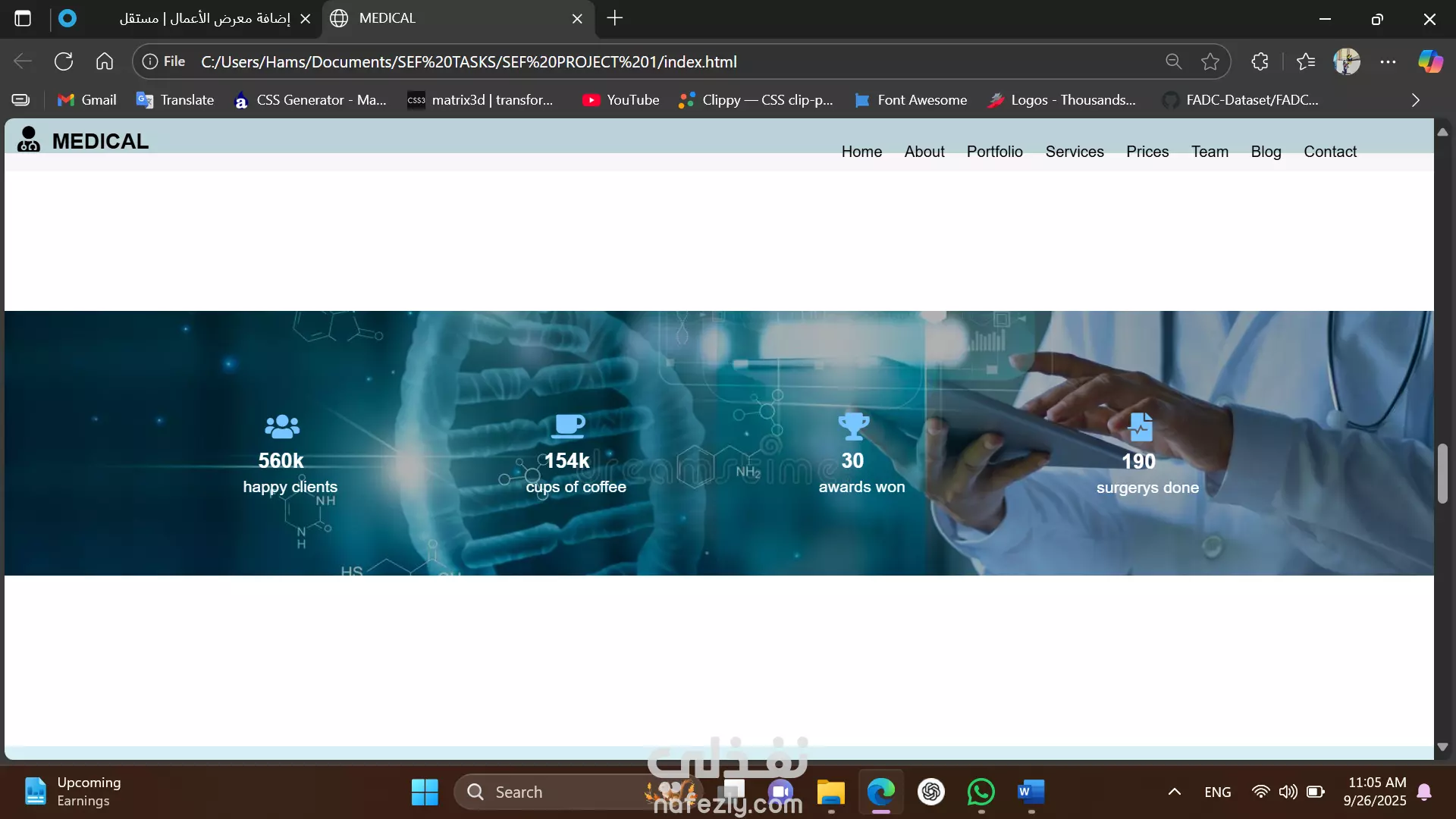Open WhatsApp from the taskbar
Screen dimensions: 1456x819
pos(981,792)
